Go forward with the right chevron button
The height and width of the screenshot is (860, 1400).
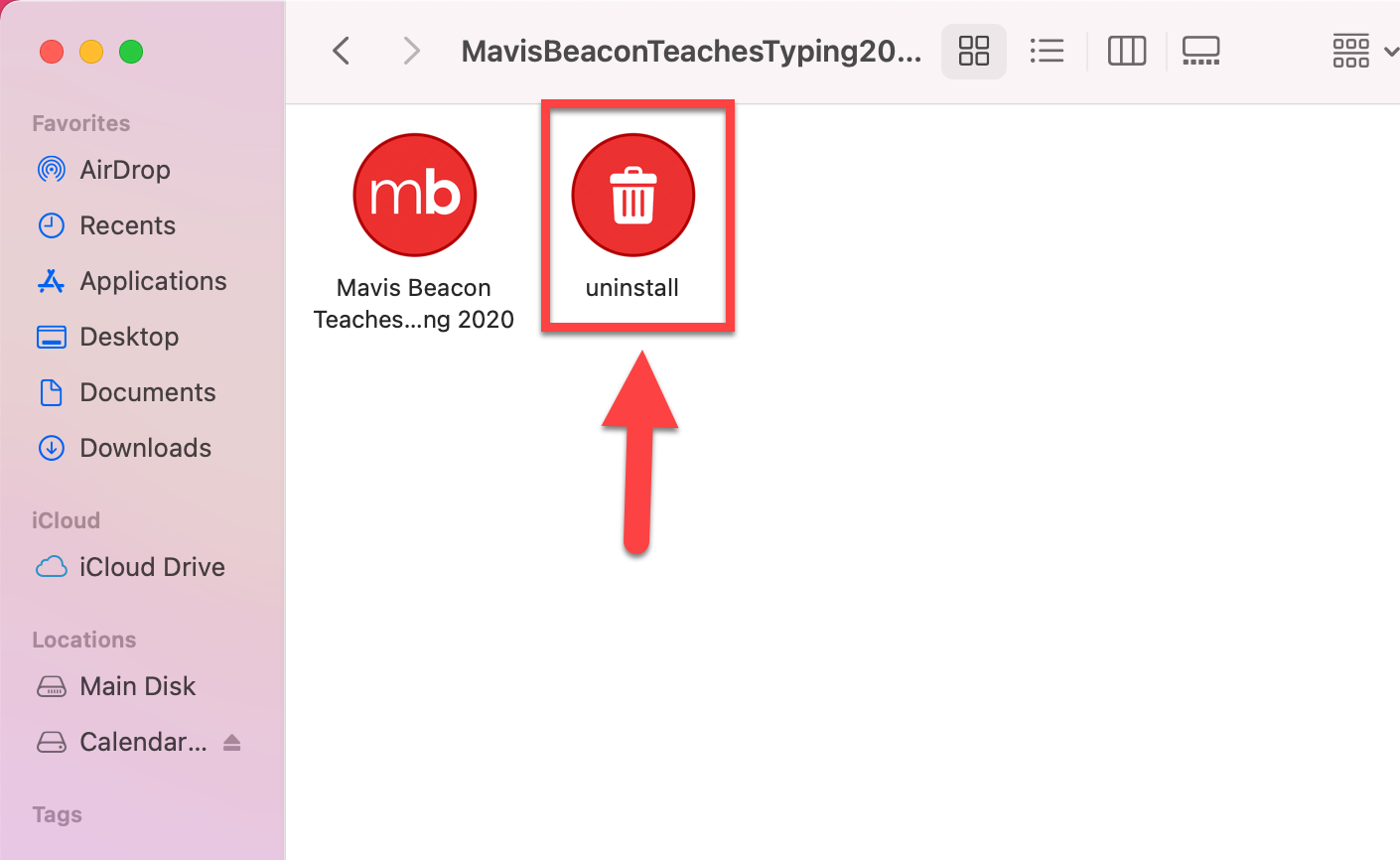(411, 51)
